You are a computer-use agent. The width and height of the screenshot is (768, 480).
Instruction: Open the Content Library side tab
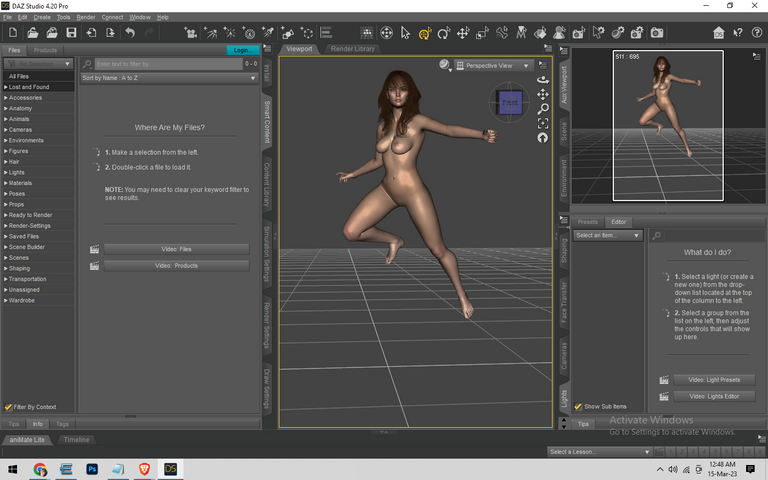click(x=267, y=184)
